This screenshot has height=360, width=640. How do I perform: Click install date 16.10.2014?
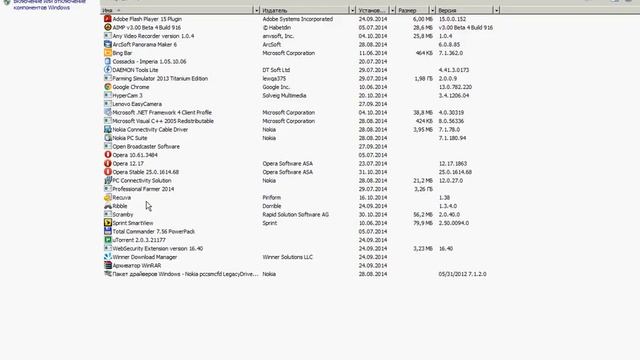(373, 198)
